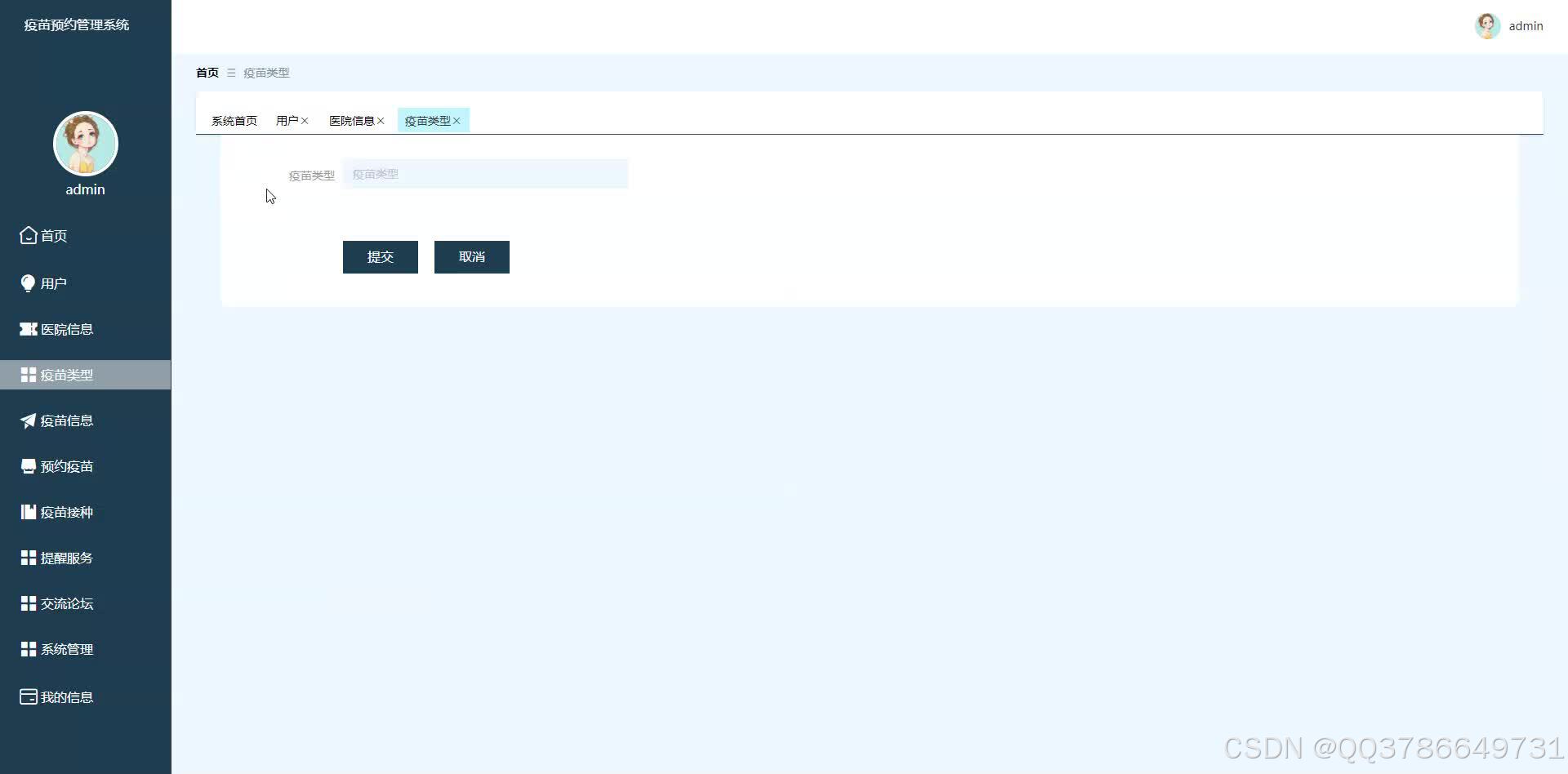The image size is (1568, 774).
Task: Click the grid icon beside 提醒服务
Action: [x=29, y=558]
